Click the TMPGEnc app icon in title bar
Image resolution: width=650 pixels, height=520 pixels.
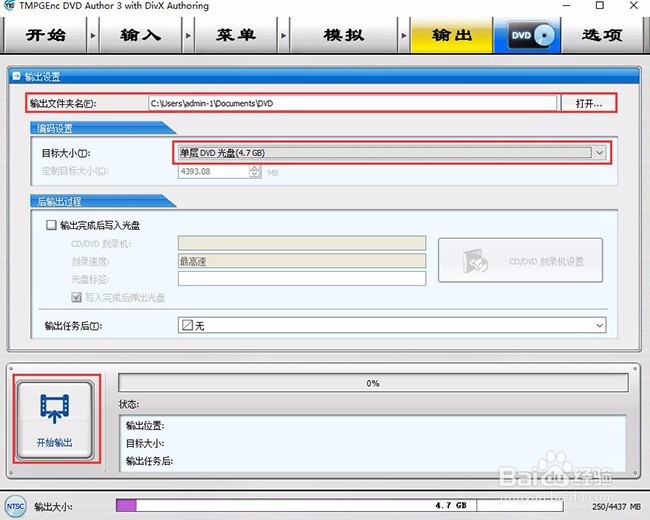(8, 5)
